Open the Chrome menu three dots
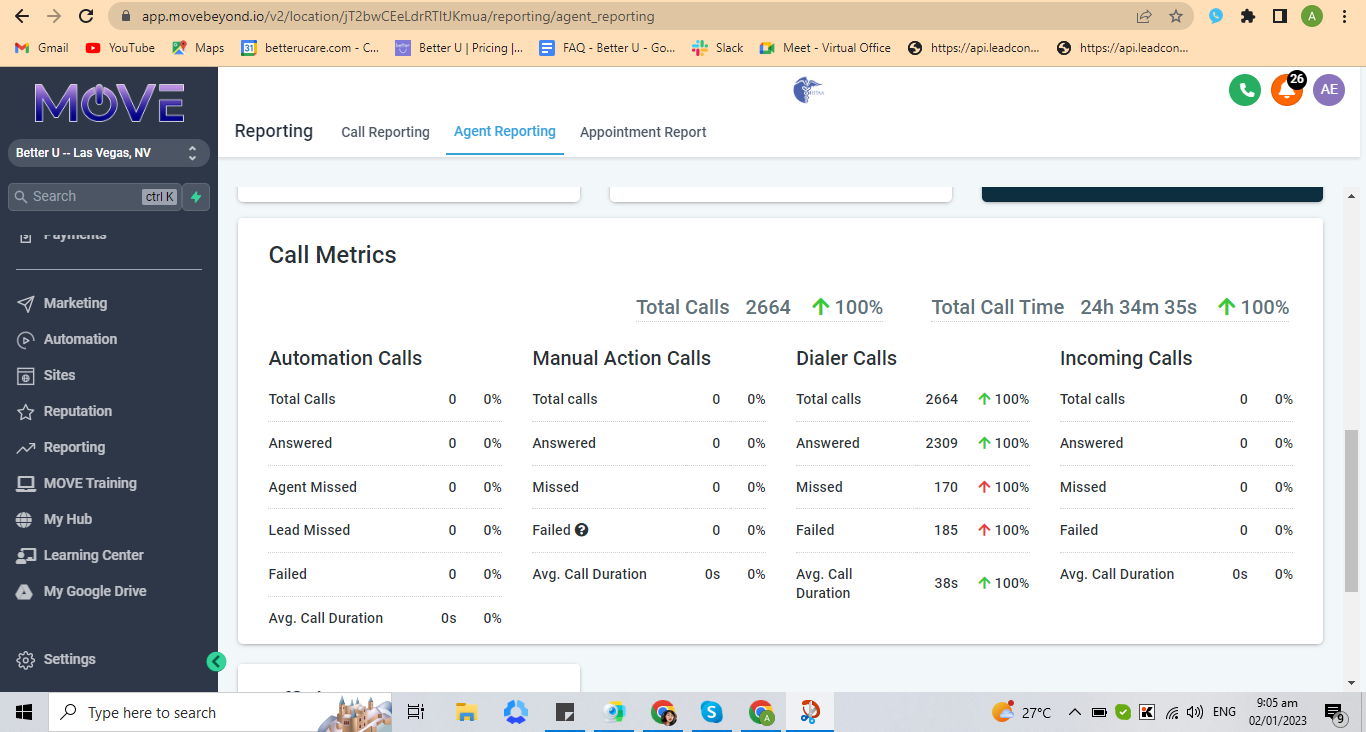Screen dimensions: 1366x732 pos(1345,16)
